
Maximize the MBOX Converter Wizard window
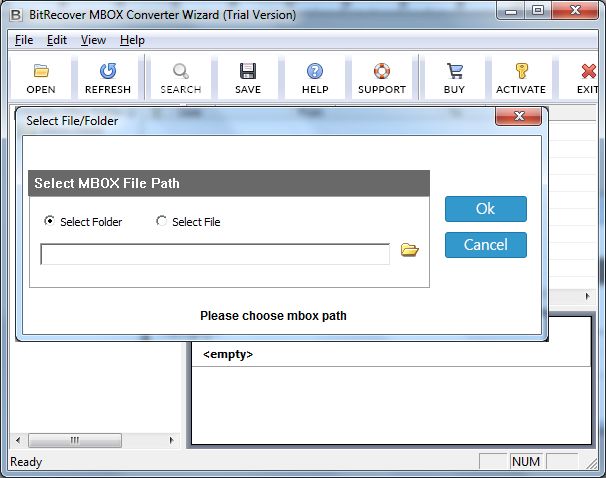pyautogui.click(x=538, y=11)
